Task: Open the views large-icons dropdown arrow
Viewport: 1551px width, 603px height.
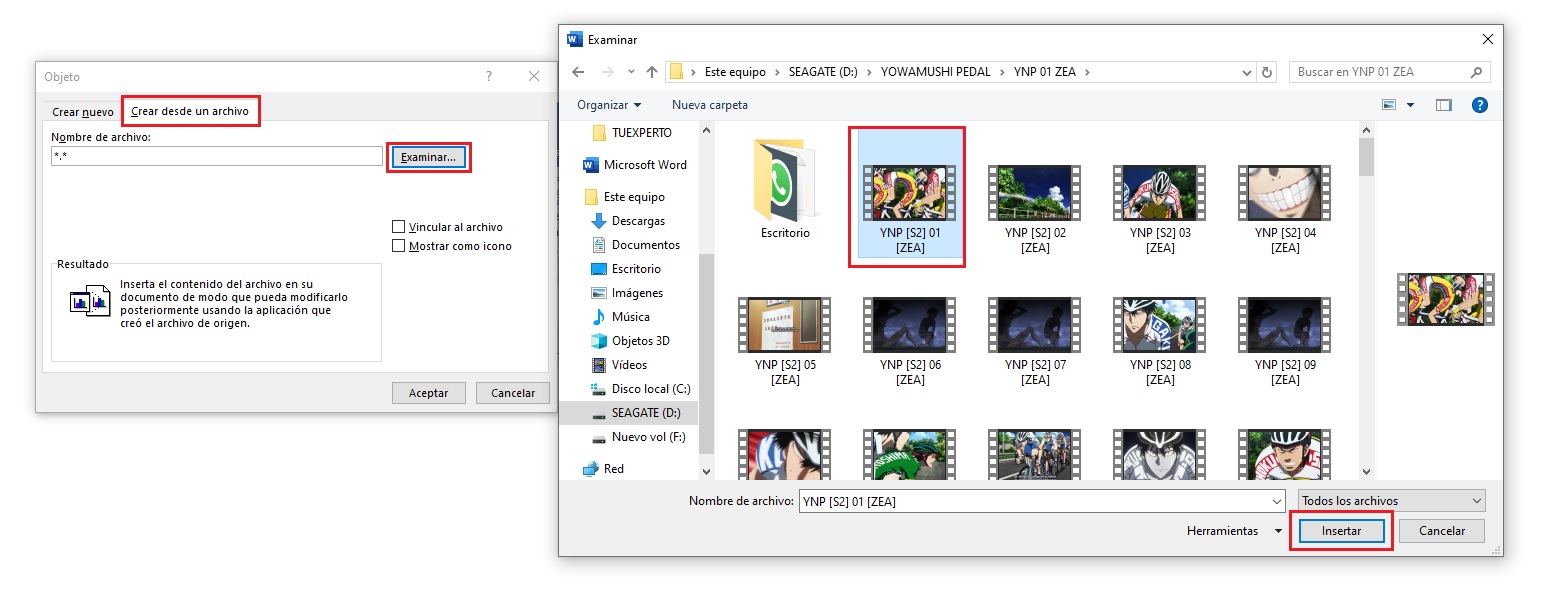Action: pos(1410,104)
